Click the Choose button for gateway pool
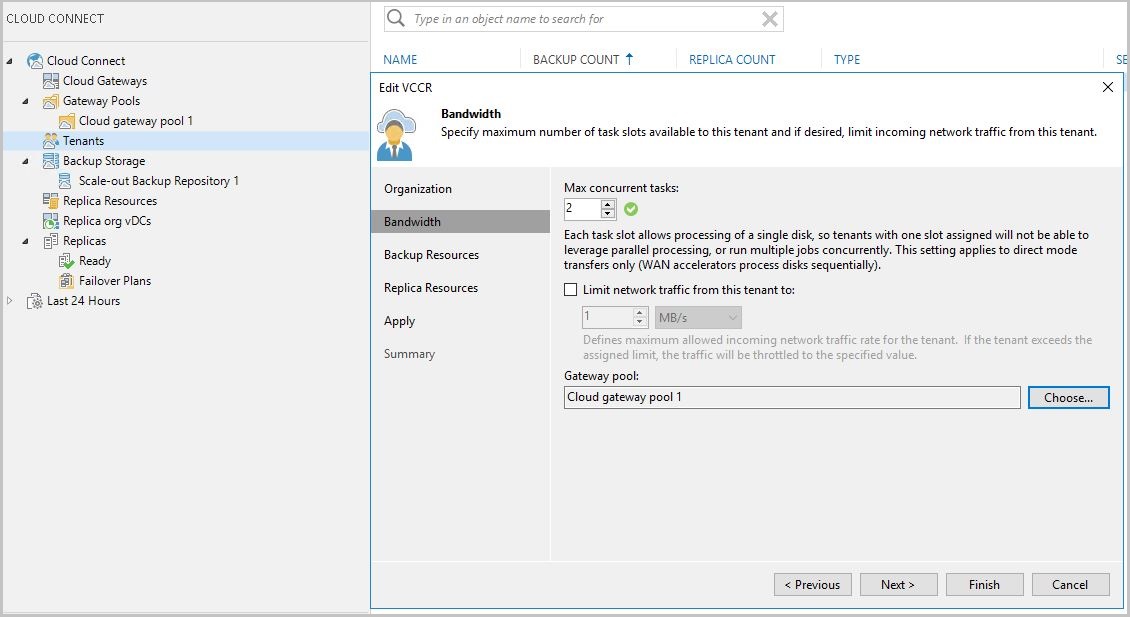The height and width of the screenshot is (617, 1130). point(1068,397)
